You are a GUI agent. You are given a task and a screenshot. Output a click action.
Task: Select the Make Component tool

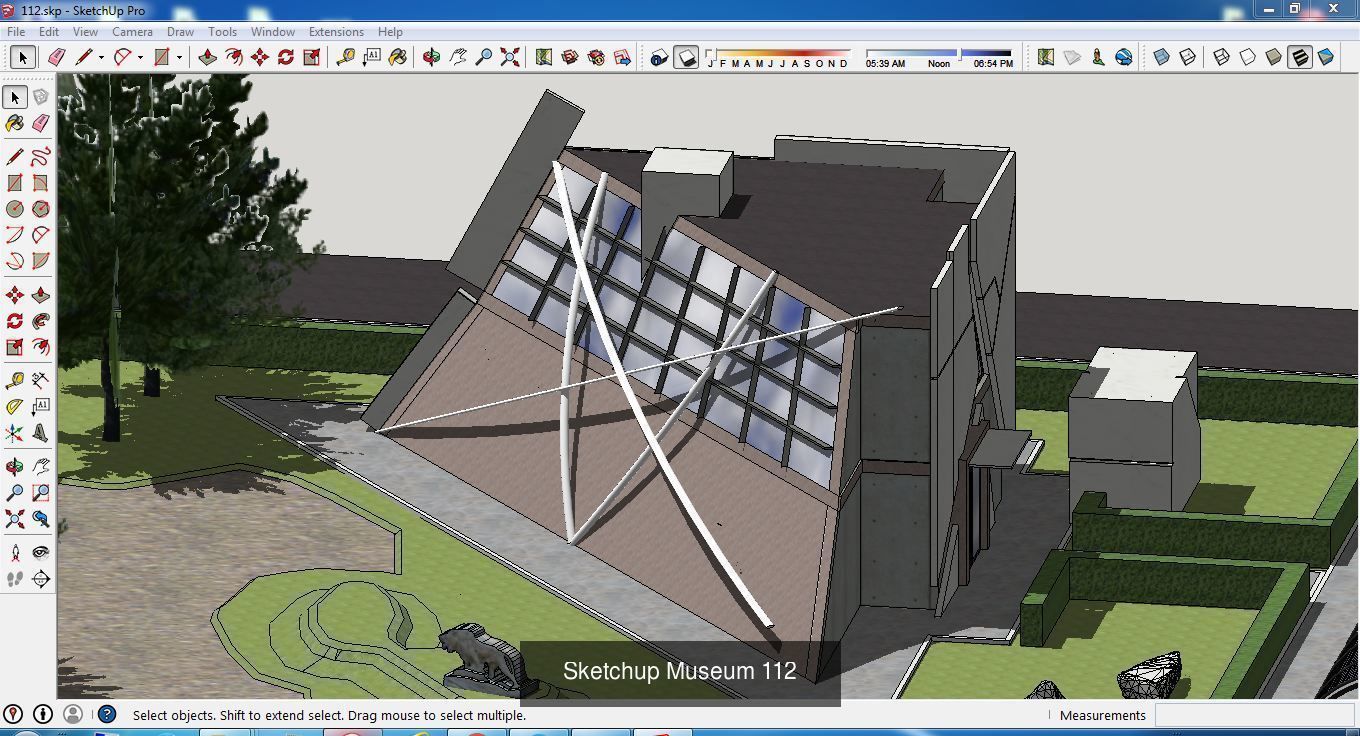pyautogui.click(x=40, y=97)
